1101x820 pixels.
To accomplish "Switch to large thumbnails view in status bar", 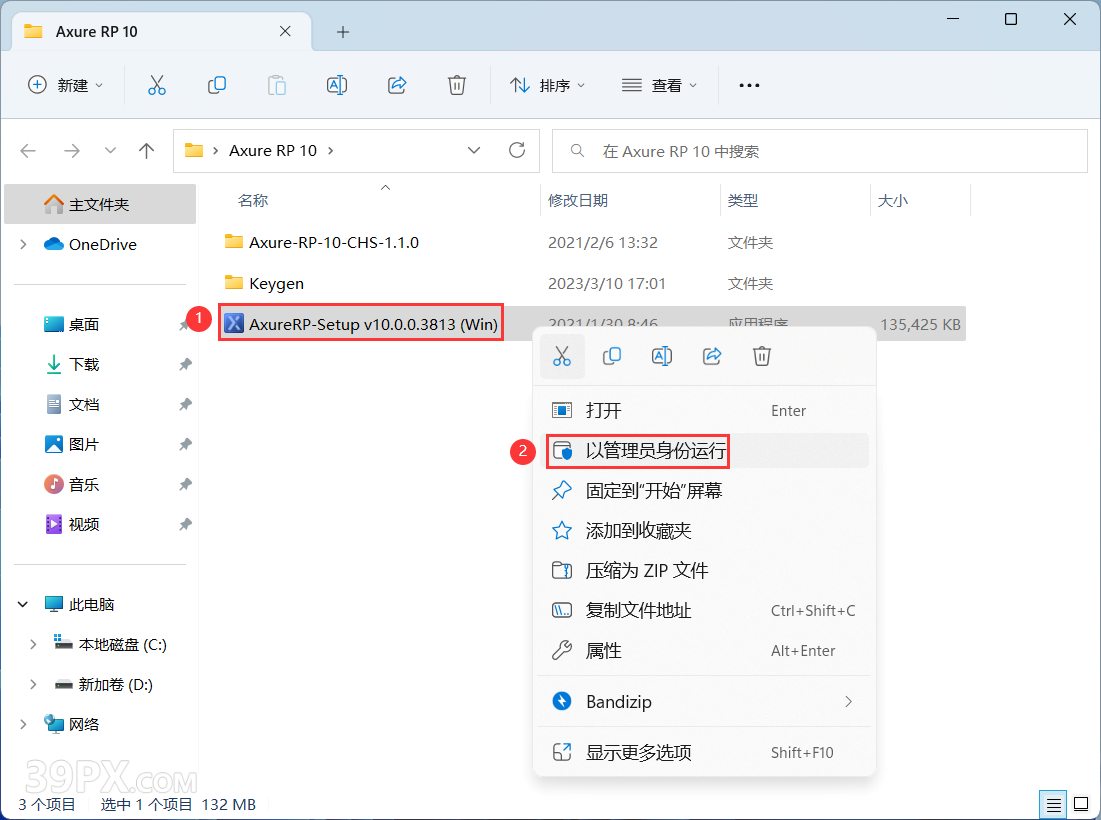I will pyautogui.click(x=1081, y=805).
